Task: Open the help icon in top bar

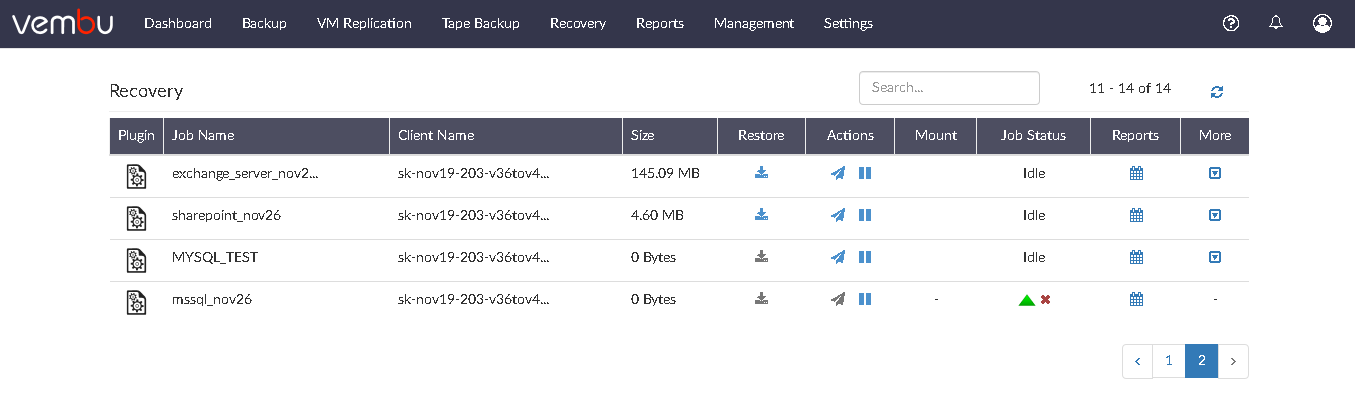Action: (x=1231, y=23)
